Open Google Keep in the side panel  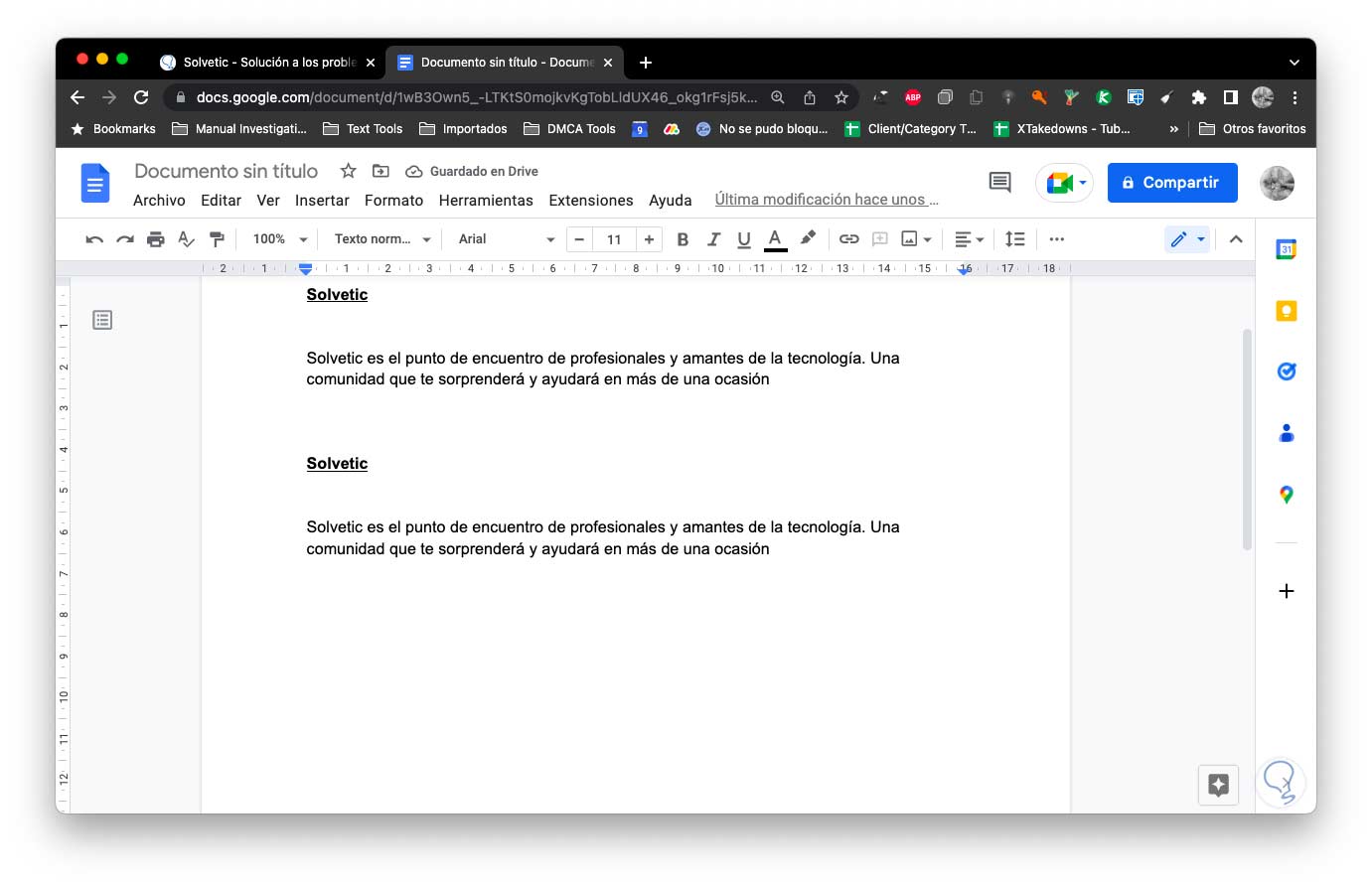point(1287,311)
